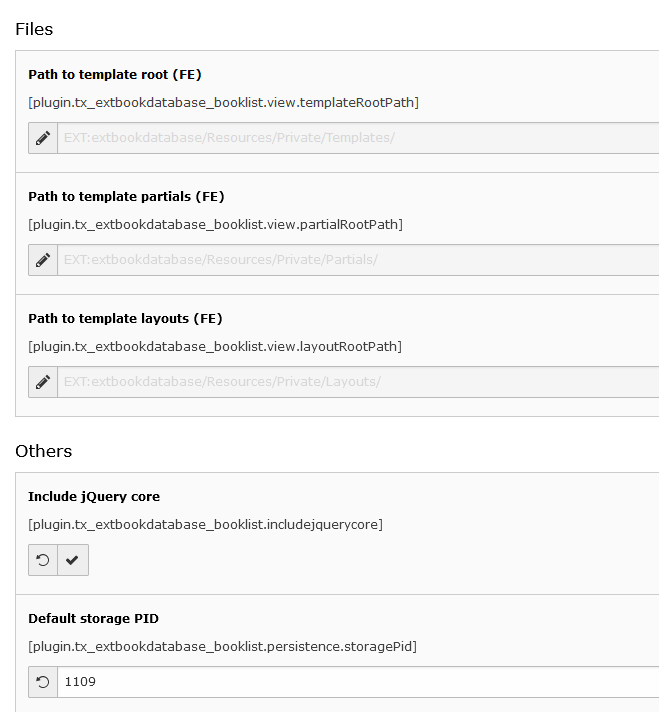
Task: Click the Others section heading
Action: [44, 451]
